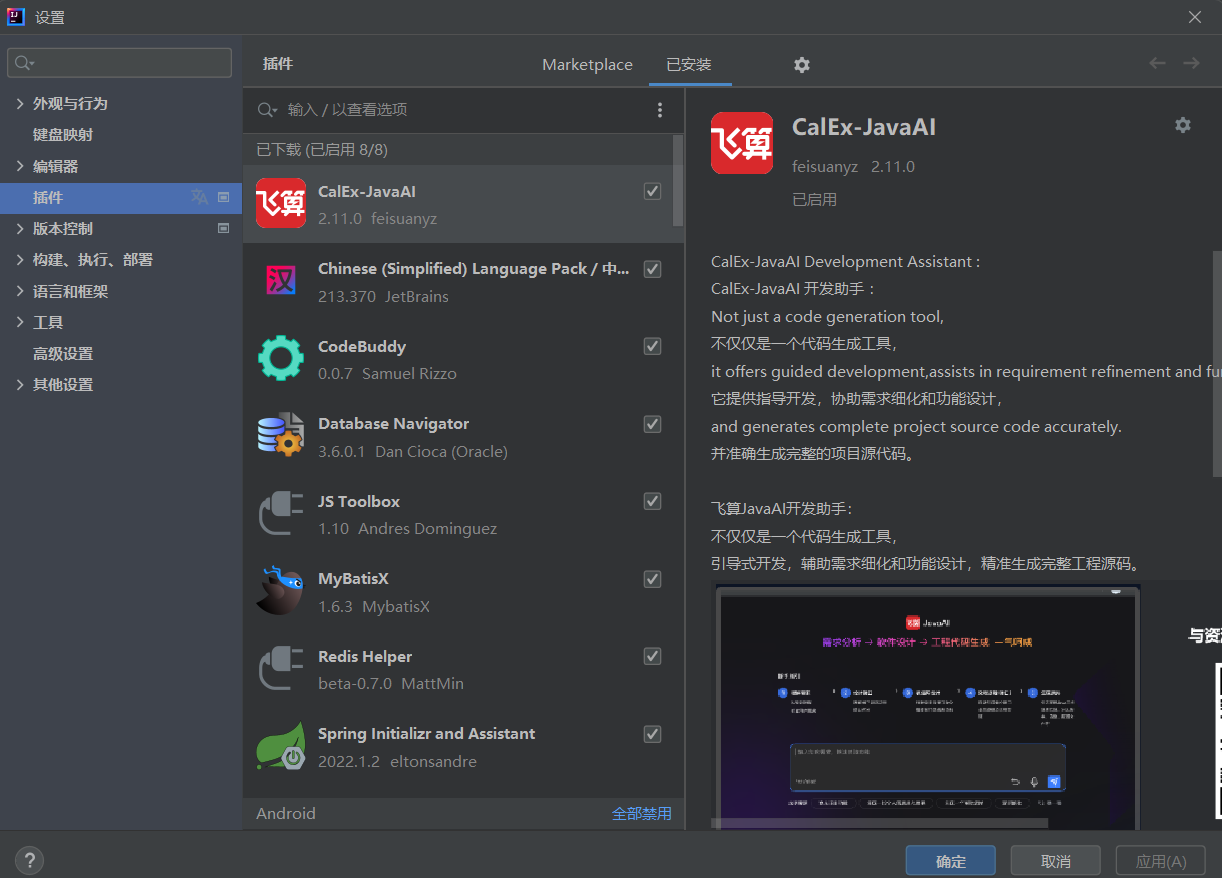Open plugin settings gear next to 已安装 tab

[x=801, y=64]
